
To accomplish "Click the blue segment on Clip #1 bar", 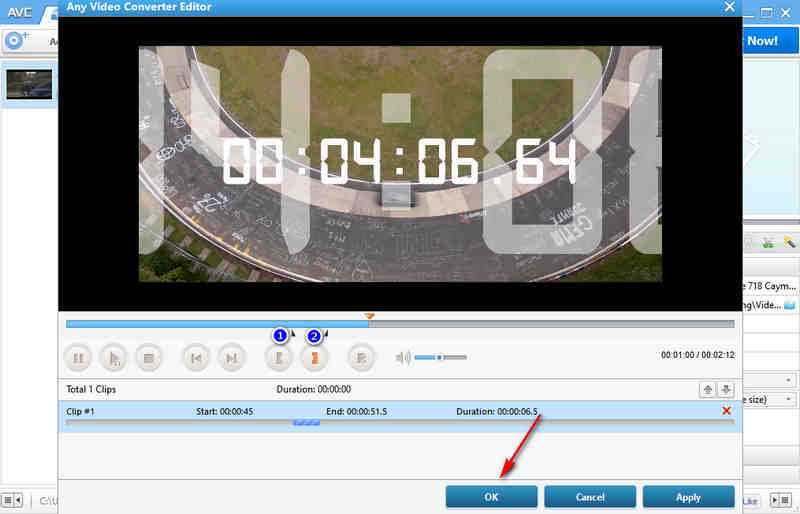I will 307,423.
